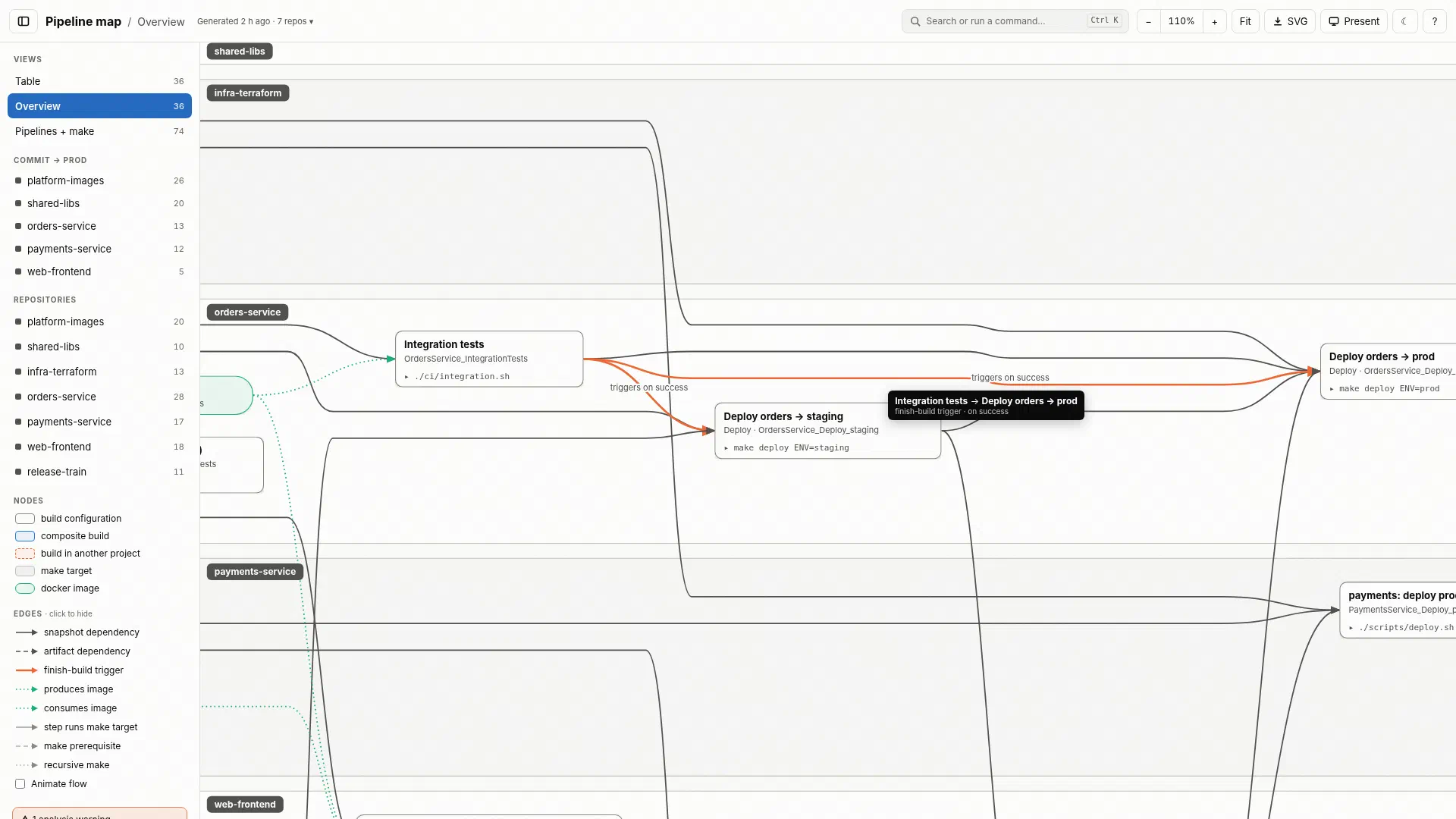Screen dimensions: 1456x819
Task: Toggle dark mode moon icon
Action: coord(1404,21)
